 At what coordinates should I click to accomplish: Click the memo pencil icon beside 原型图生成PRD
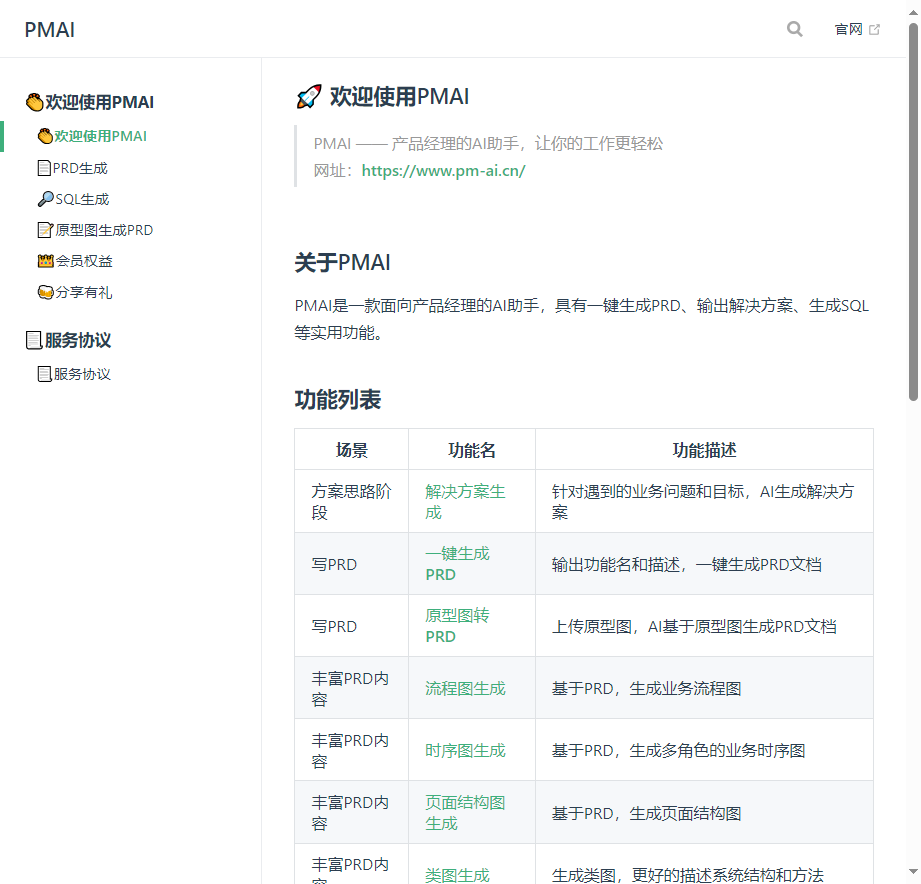tap(45, 230)
